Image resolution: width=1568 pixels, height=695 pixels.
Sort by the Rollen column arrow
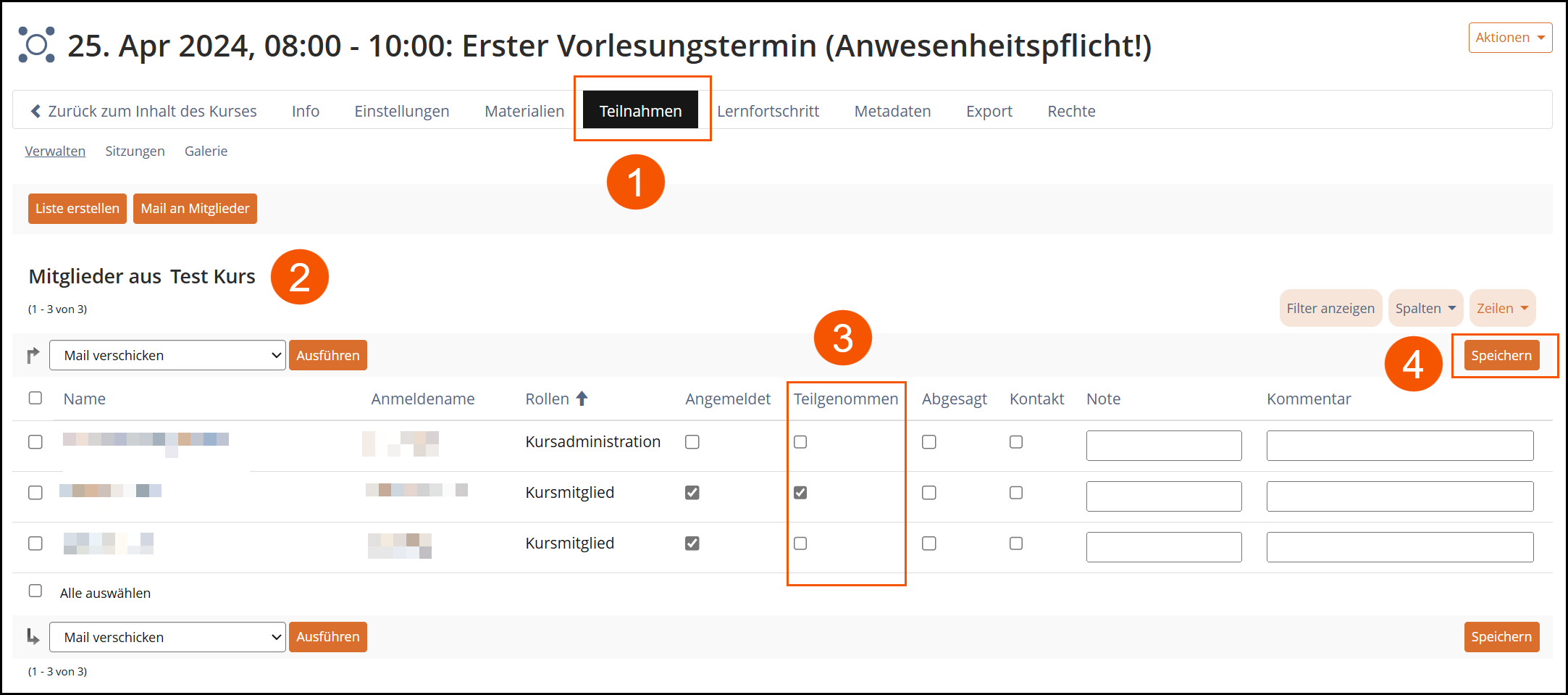(582, 399)
